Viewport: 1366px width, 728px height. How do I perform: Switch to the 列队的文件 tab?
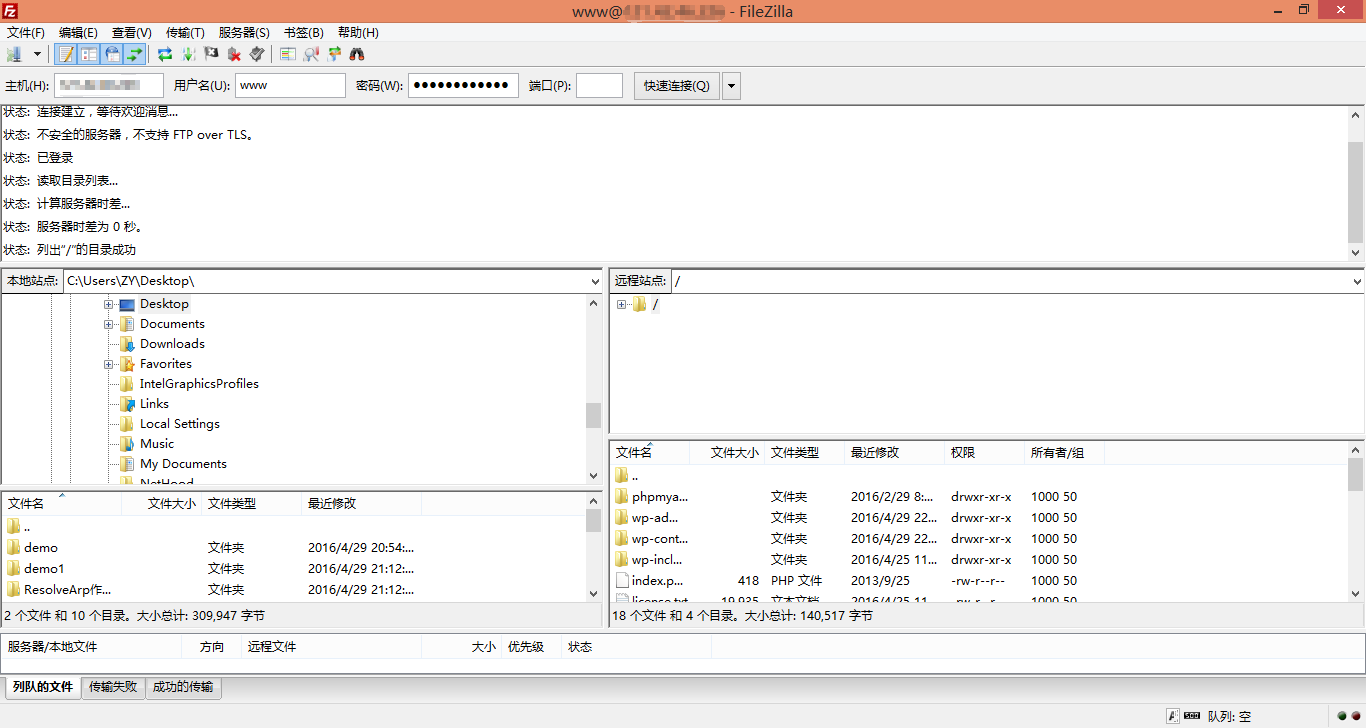[x=43, y=688]
